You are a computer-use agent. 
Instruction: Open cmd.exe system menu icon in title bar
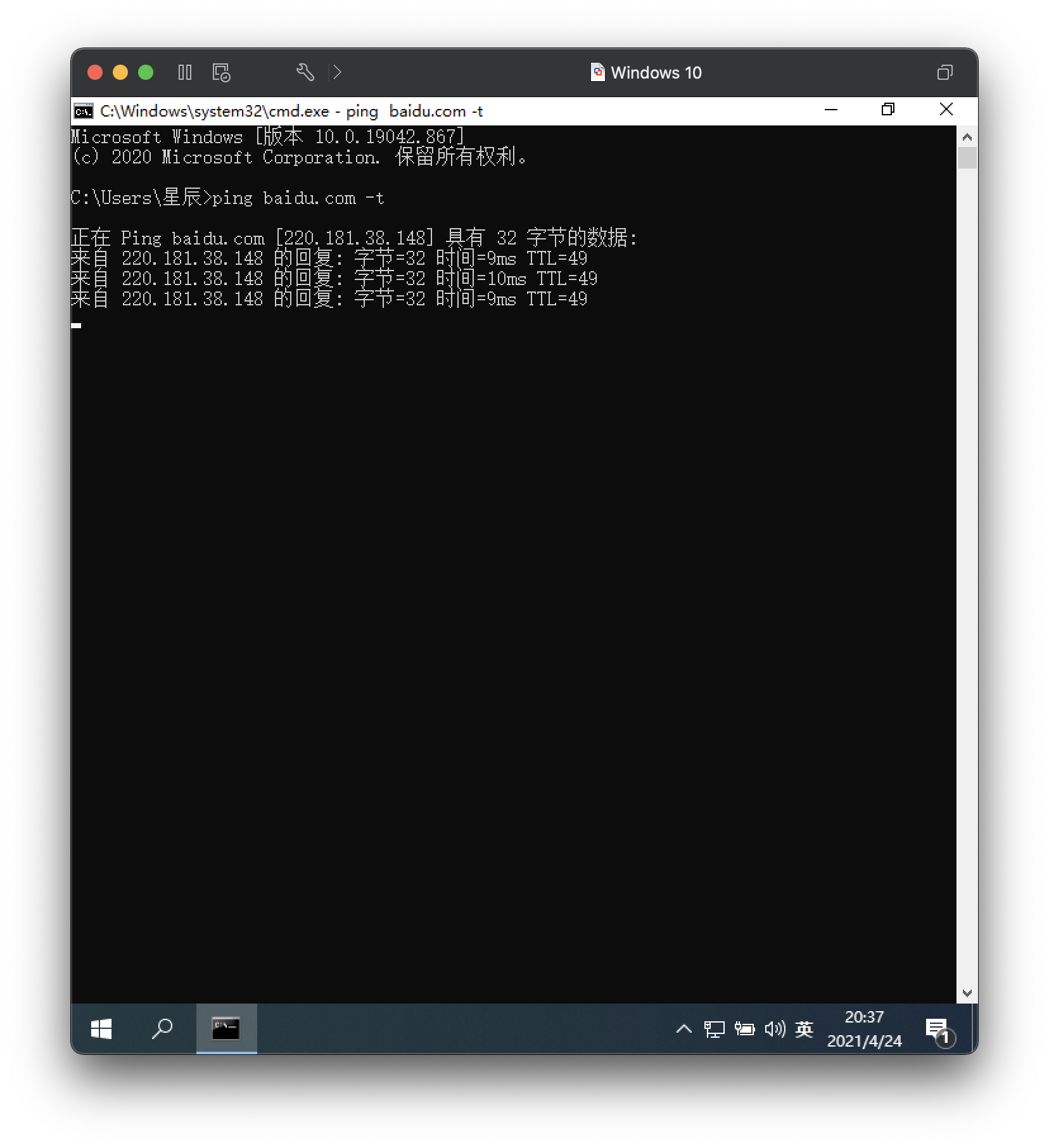(83, 111)
